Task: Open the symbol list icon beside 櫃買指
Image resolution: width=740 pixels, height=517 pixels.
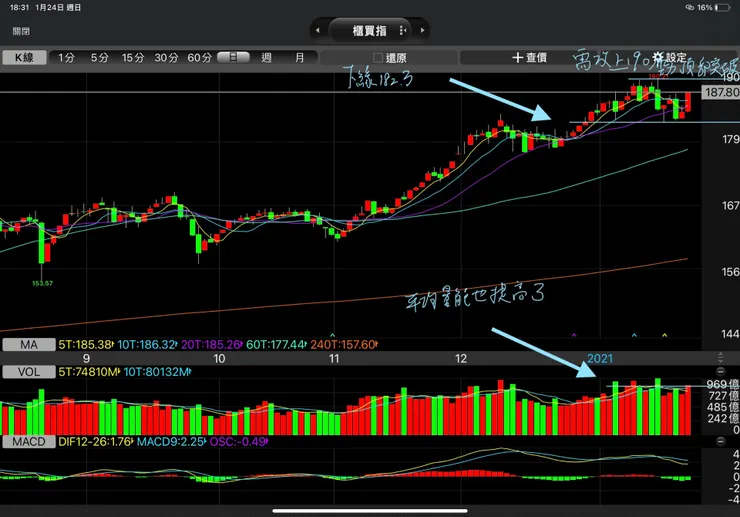Action: [x=403, y=30]
